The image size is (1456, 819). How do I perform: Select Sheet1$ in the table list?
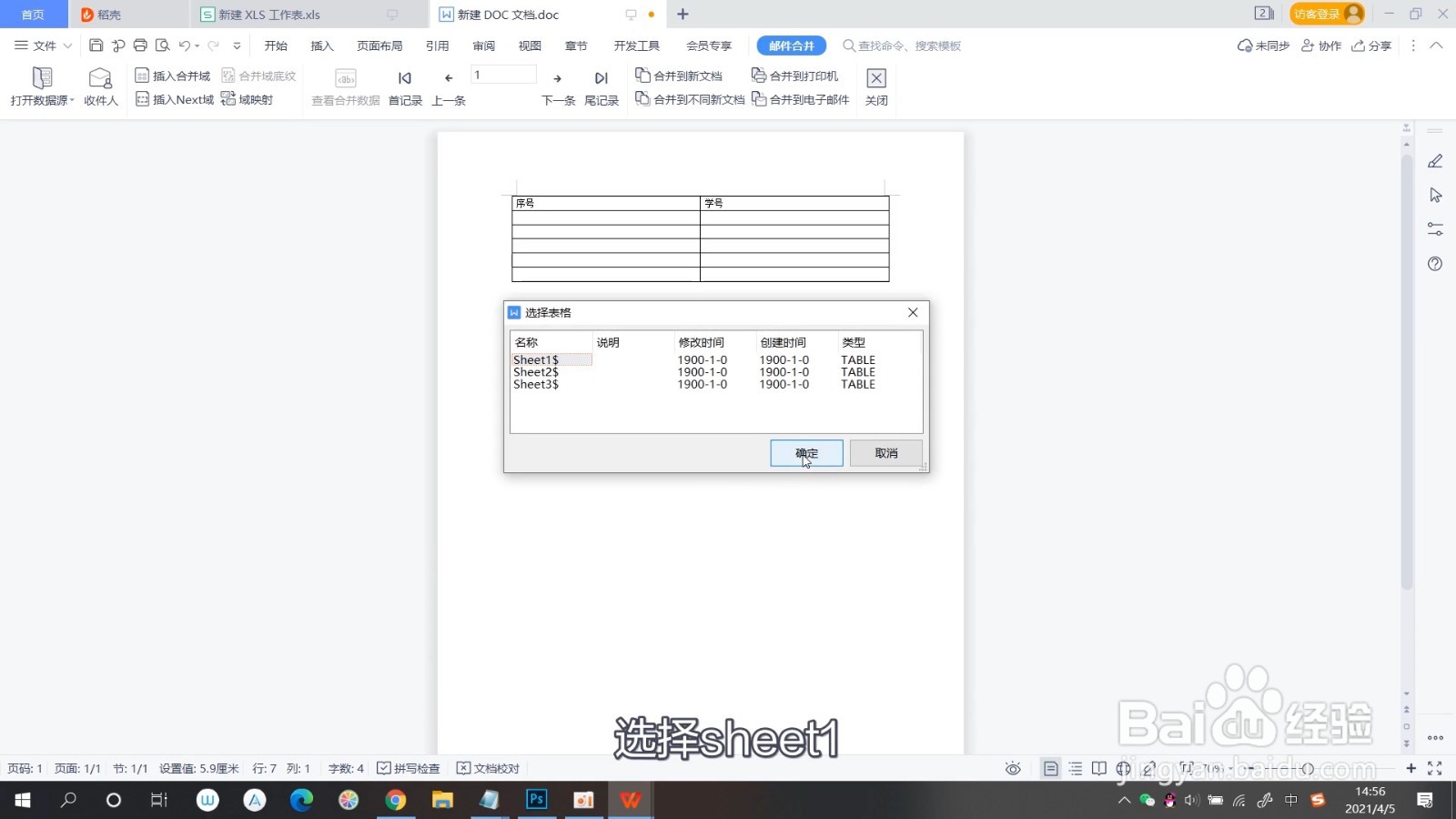click(x=551, y=359)
